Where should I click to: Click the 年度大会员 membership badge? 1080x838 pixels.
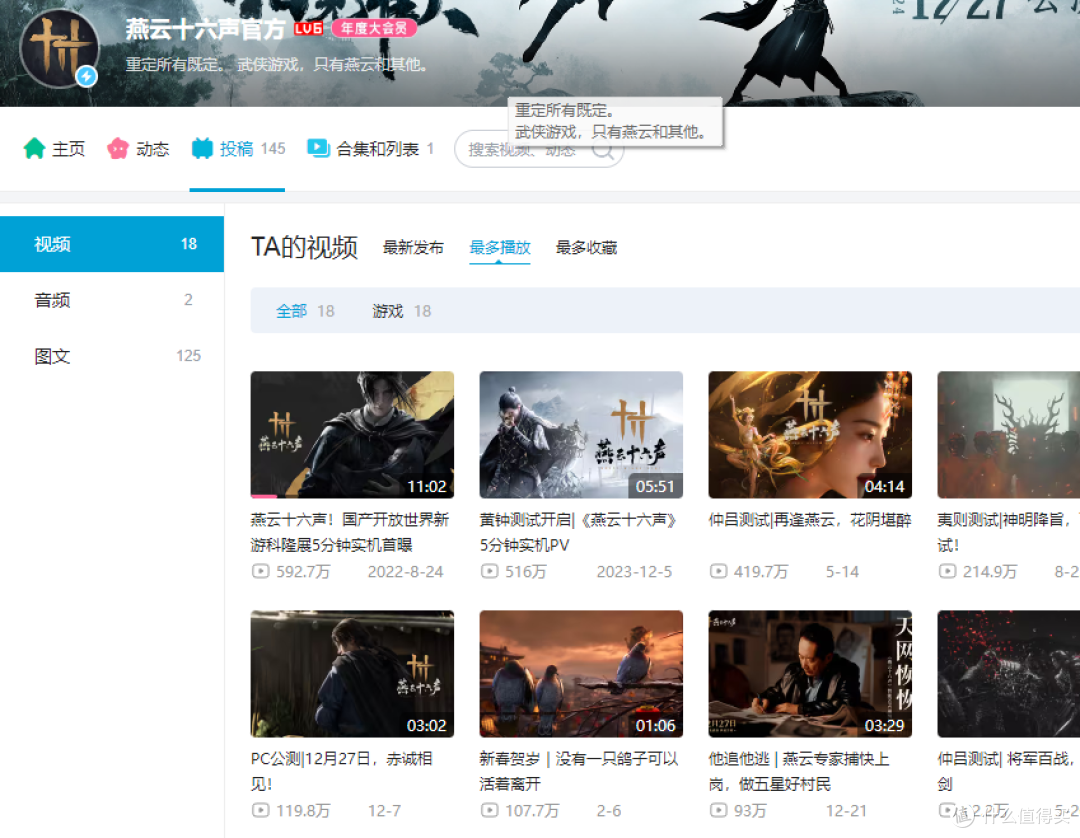tap(374, 28)
